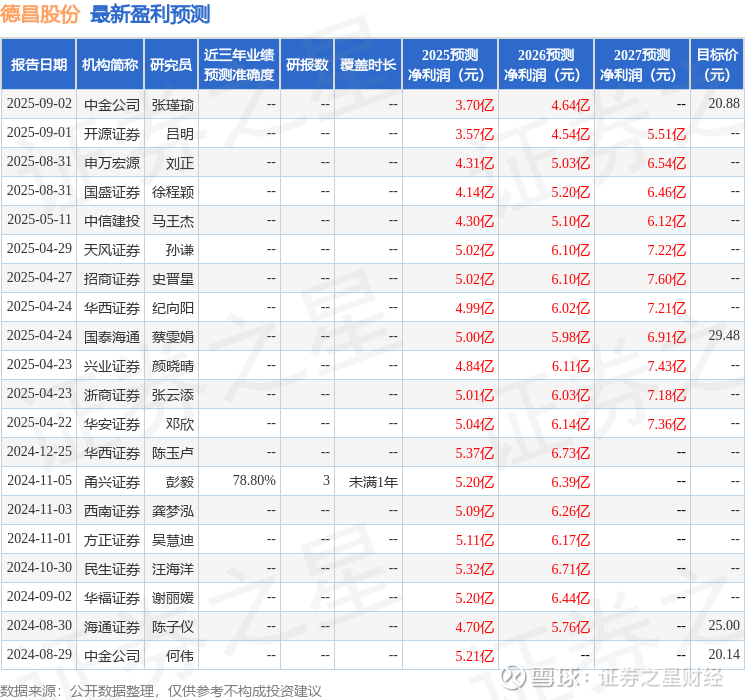
Task: Click the 2026预测净利润 header
Action: click(x=546, y=65)
